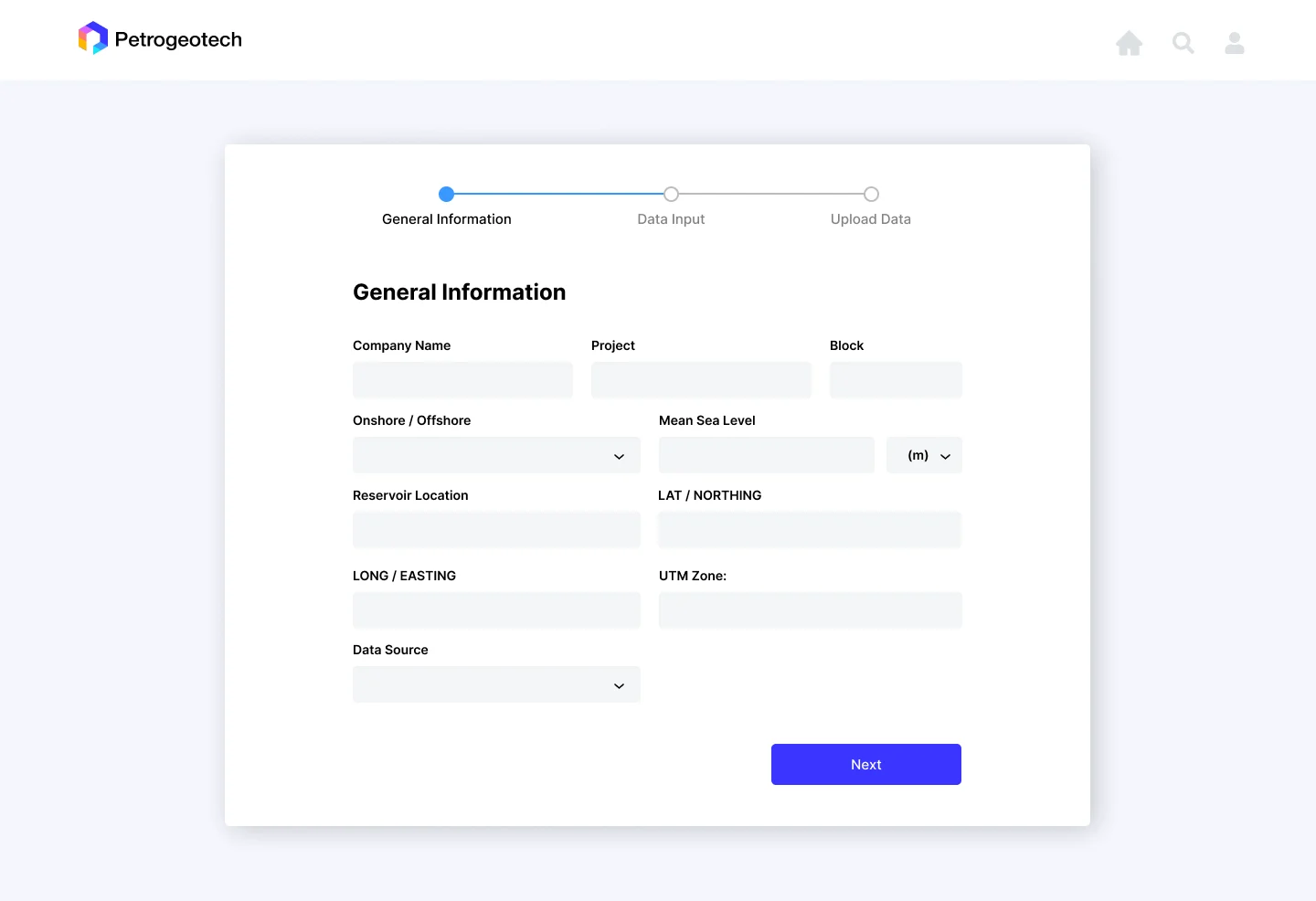Screen dimensions: 1316x901
Task: Switch to the Upload Data tab label
Action: click(871, 219)
